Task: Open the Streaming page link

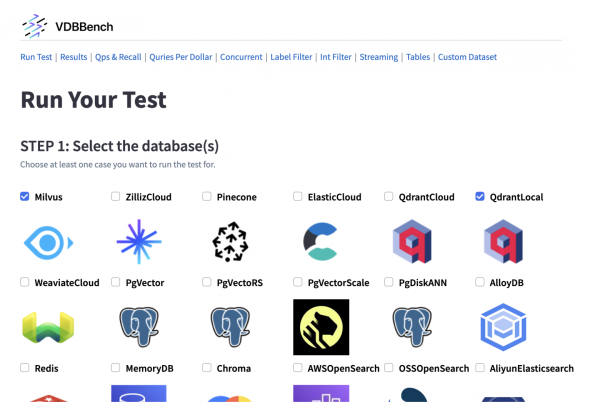Action: click(x=378, y=57)
